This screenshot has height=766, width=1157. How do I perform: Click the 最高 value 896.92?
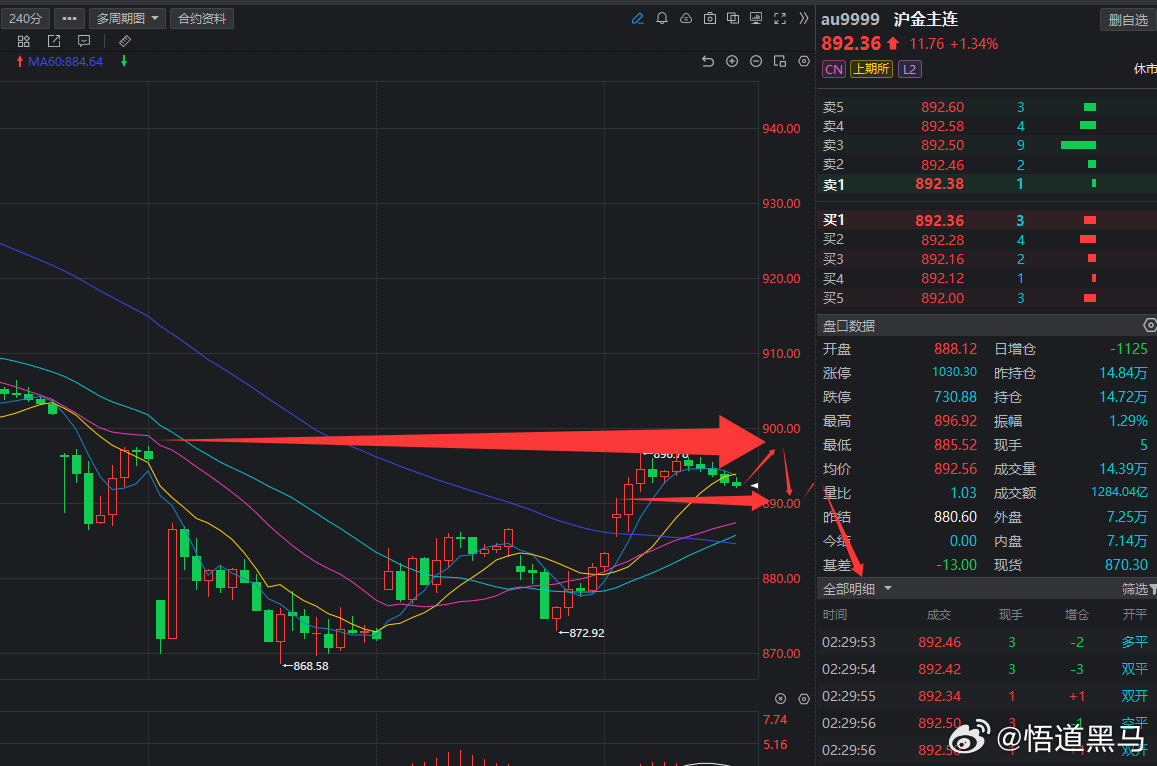point(955,421)
